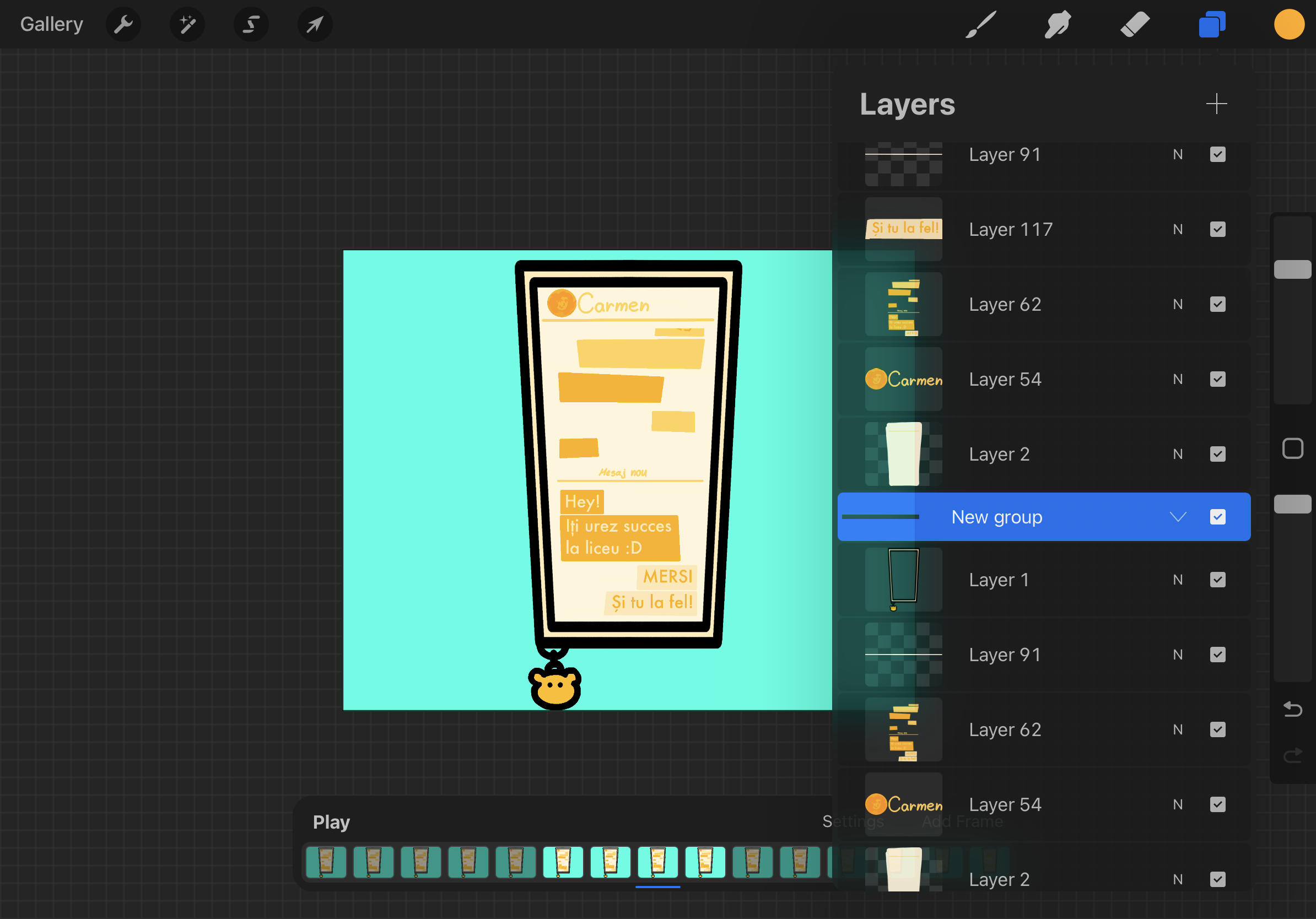
Task: Open blend mode N for Layer 117
Action: tap(1177, 229)
